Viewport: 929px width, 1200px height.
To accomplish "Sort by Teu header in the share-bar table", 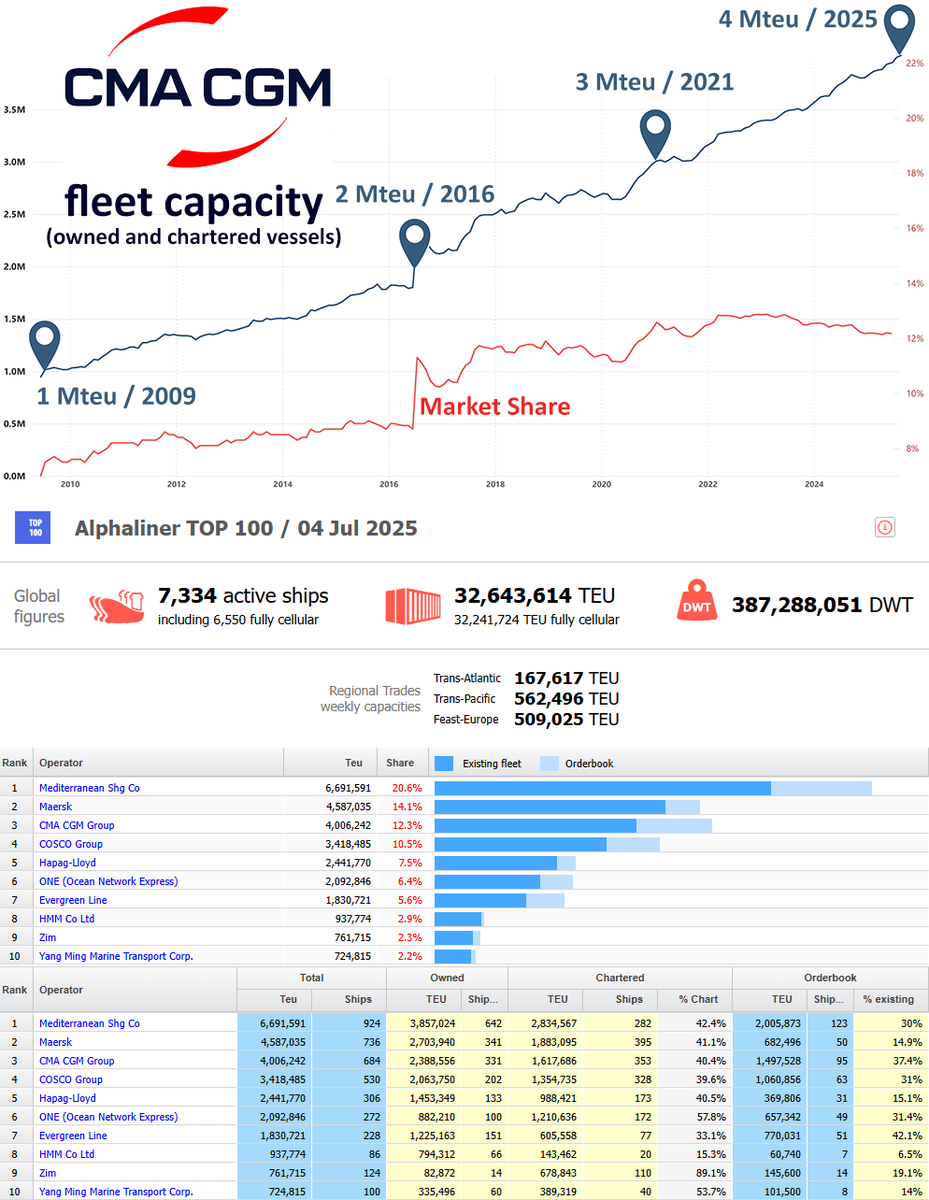I will tap(330, 763).
